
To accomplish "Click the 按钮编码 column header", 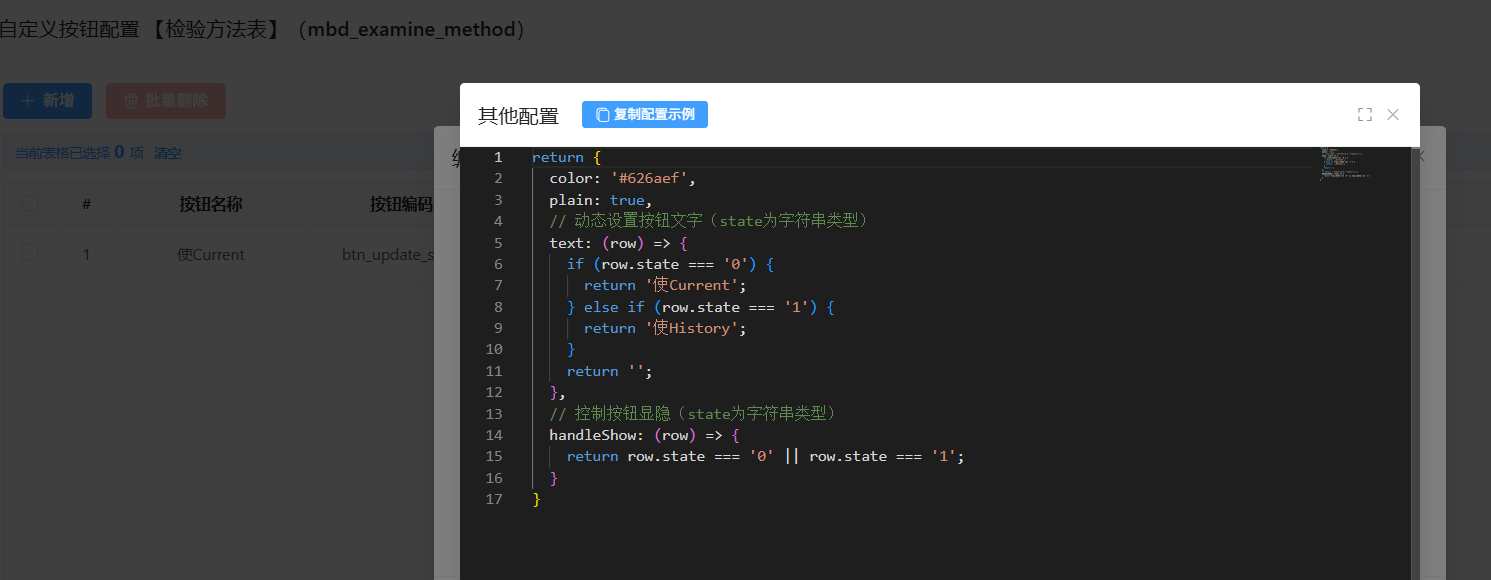I will [400, 205].
